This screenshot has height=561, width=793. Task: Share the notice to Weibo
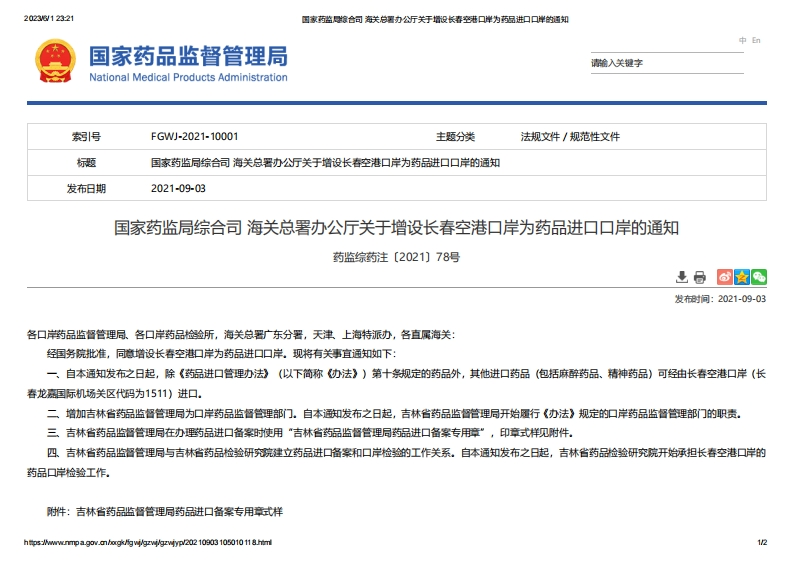pyautogui.click(x=726, y=277)
